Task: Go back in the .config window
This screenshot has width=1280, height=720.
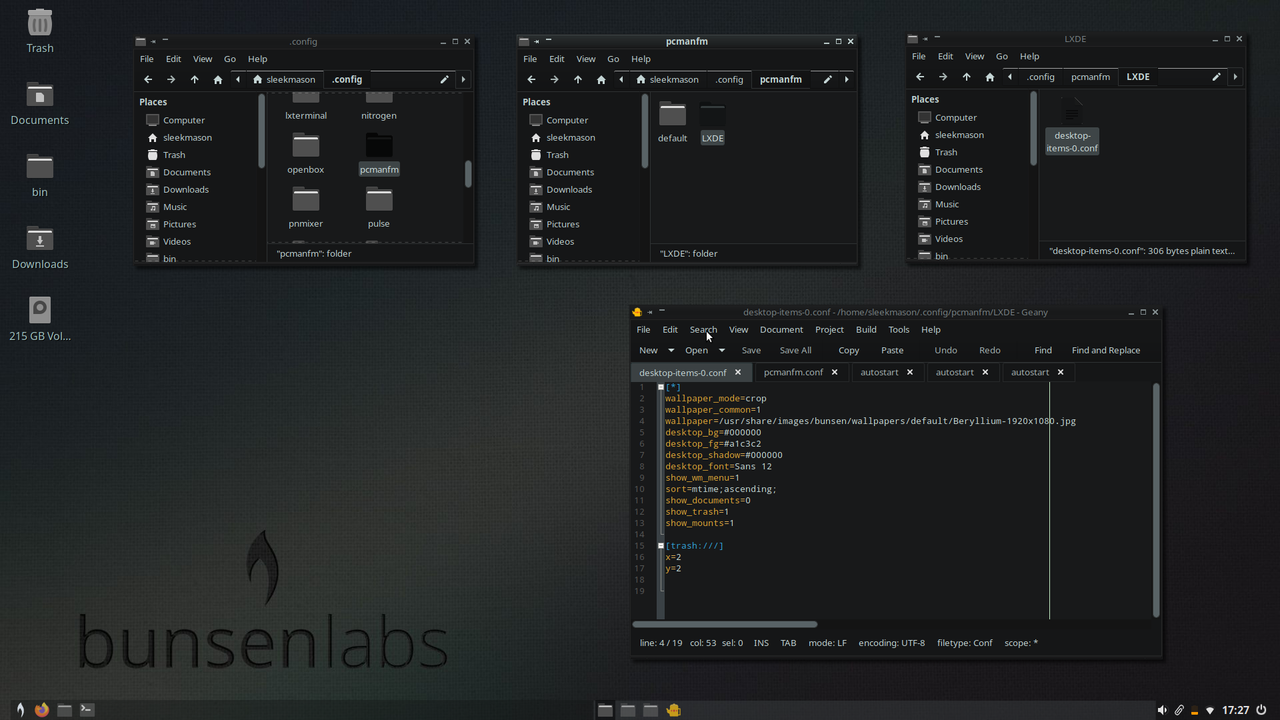Action: 148,79
